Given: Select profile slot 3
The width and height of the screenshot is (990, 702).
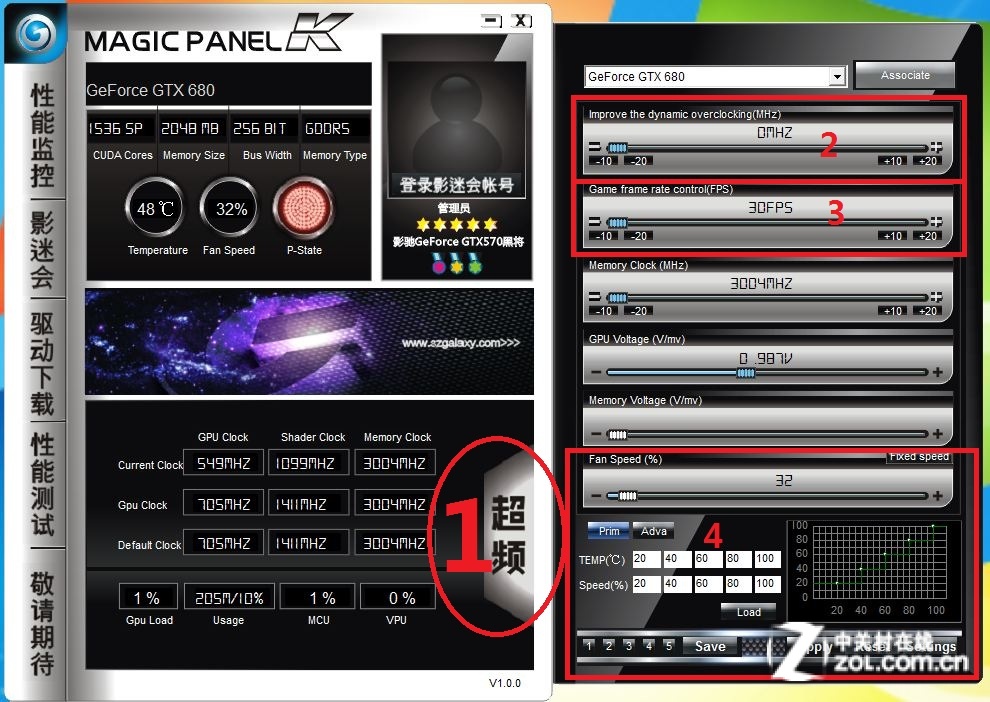Looking at the screenshot, I should (x=629, y=646).
